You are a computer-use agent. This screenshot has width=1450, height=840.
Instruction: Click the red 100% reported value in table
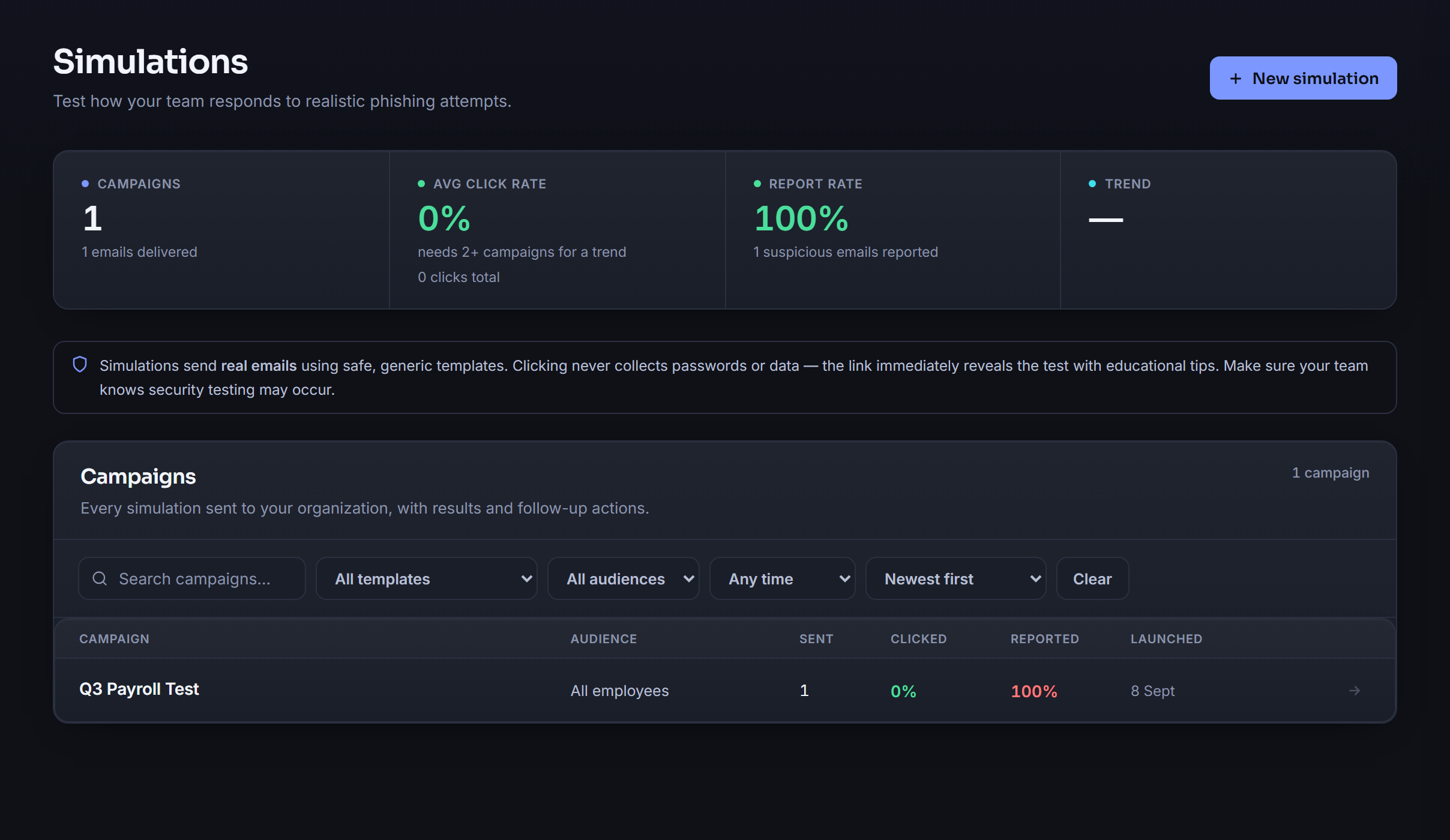tap(1034, 691)
